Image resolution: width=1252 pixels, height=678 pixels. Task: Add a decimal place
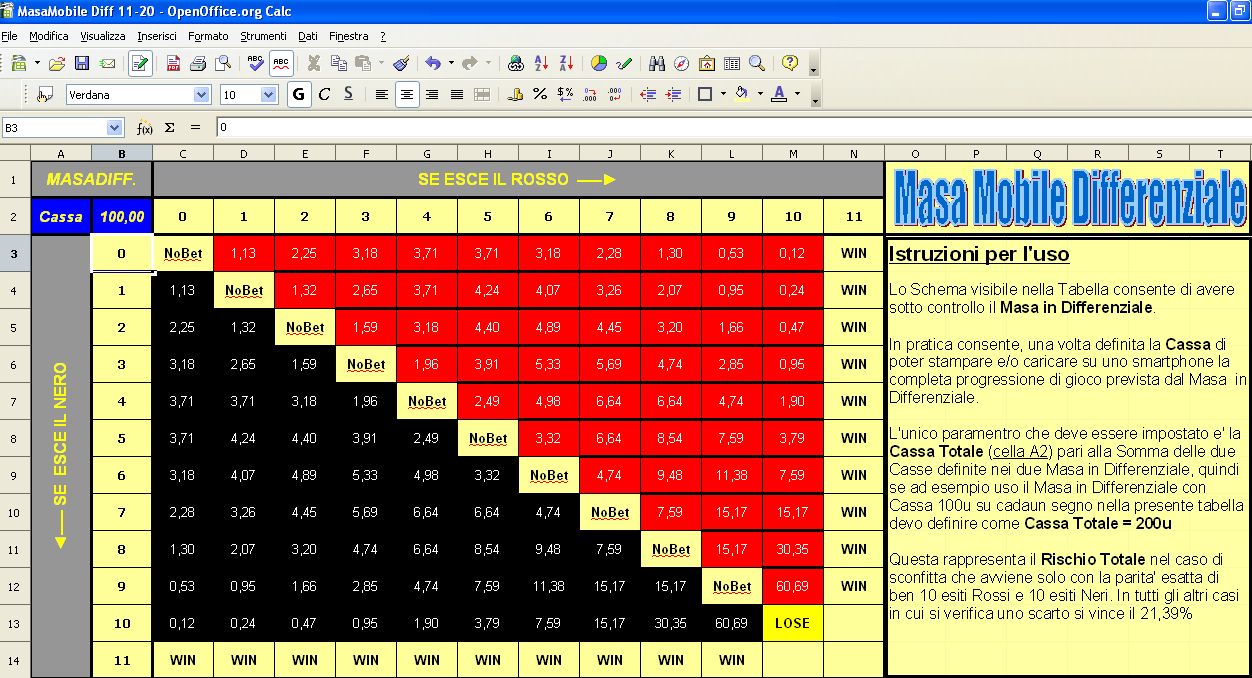click(590, 94)
